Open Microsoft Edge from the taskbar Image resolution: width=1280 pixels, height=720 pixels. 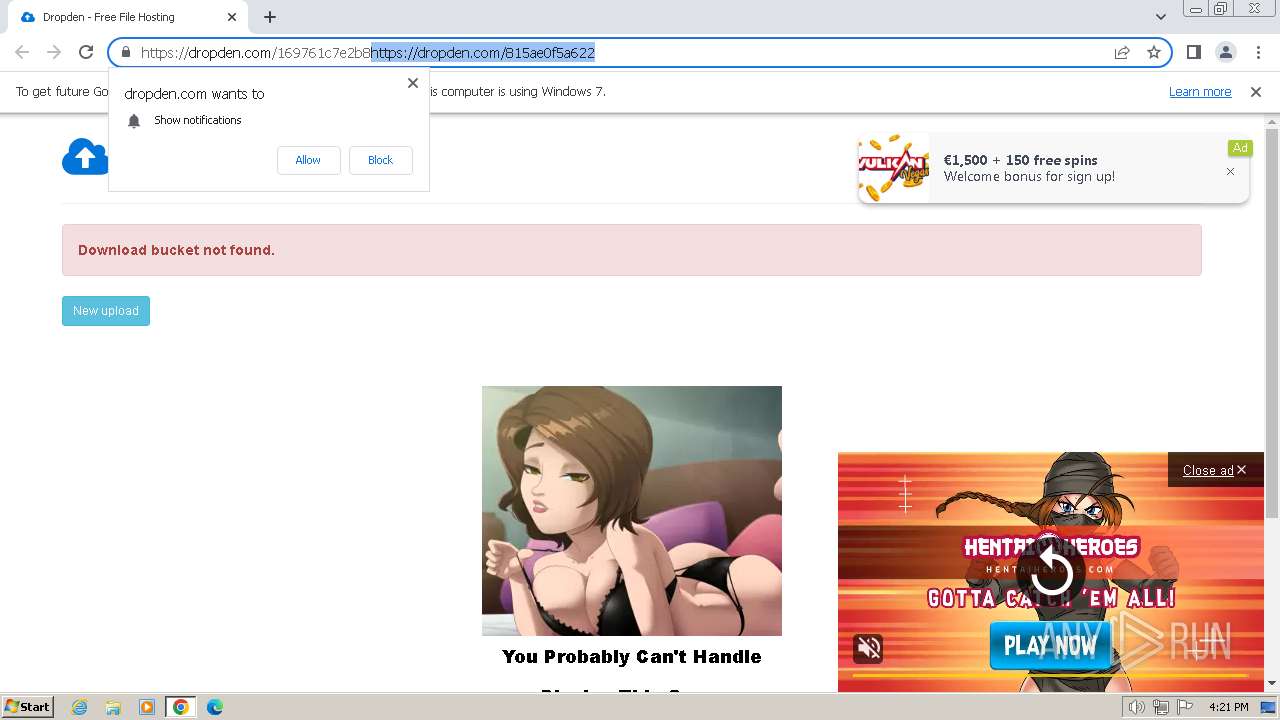pyautogui.click(x=215, y=707)
